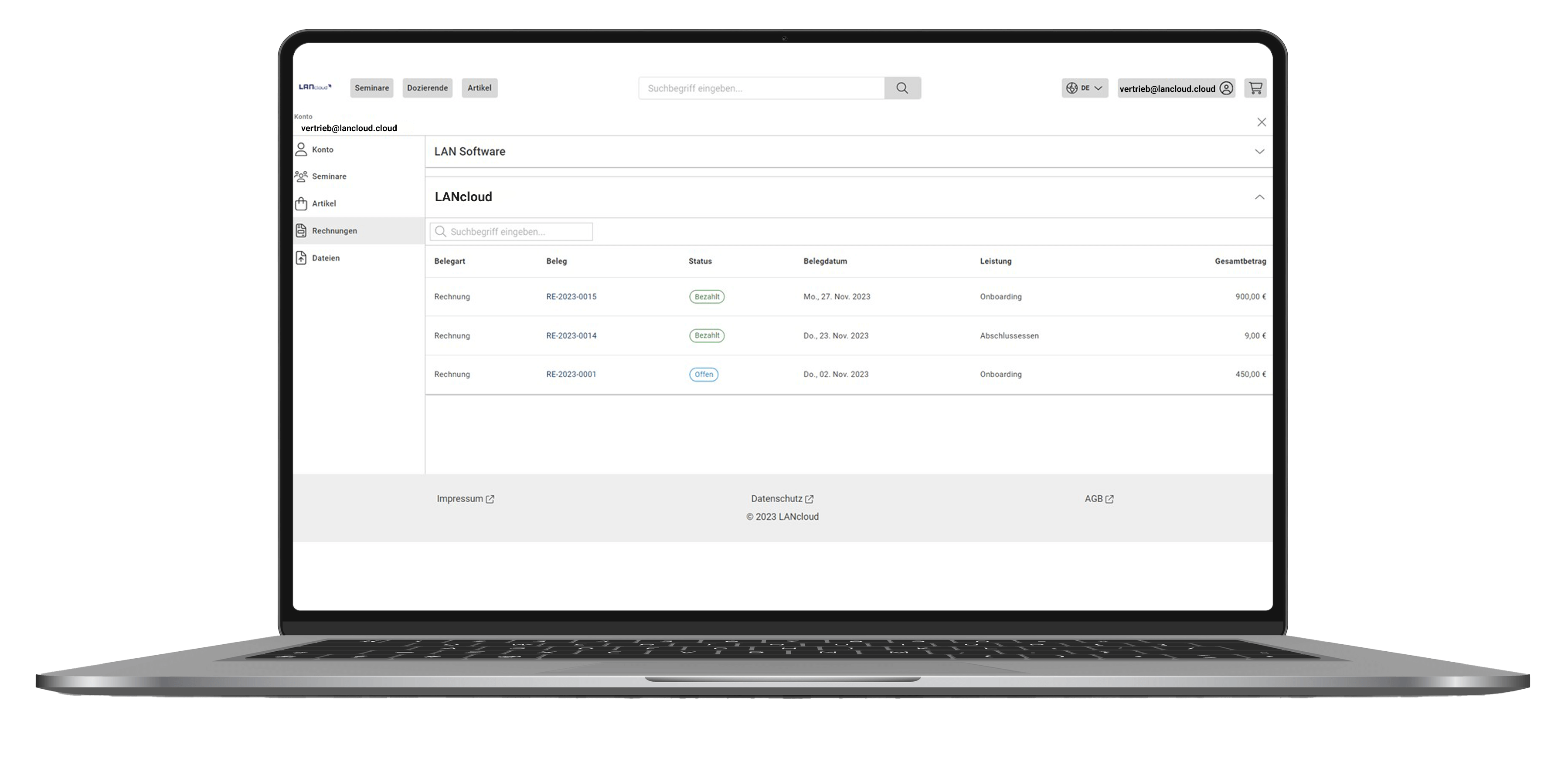This screenshot has width=1568, height=775.
Task: Click the magnifier search button in header
Action: point(902,88)
